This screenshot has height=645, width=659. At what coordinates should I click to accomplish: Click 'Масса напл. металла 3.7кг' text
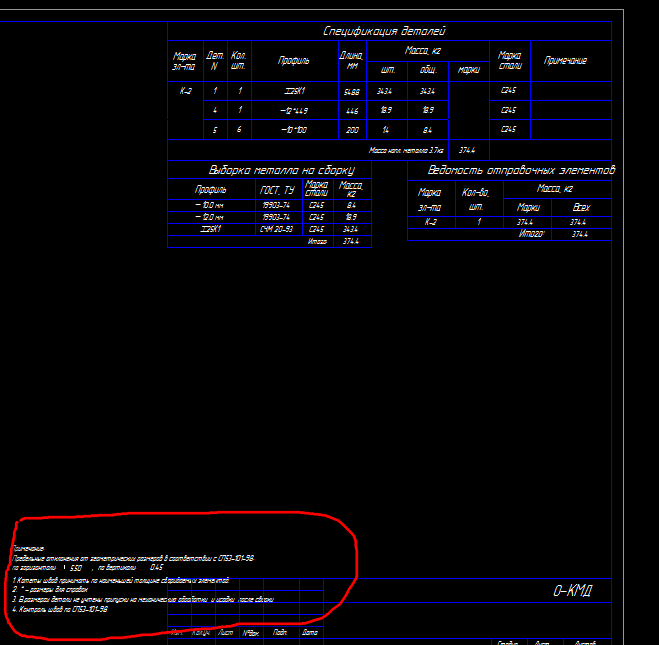coord(406,150)
